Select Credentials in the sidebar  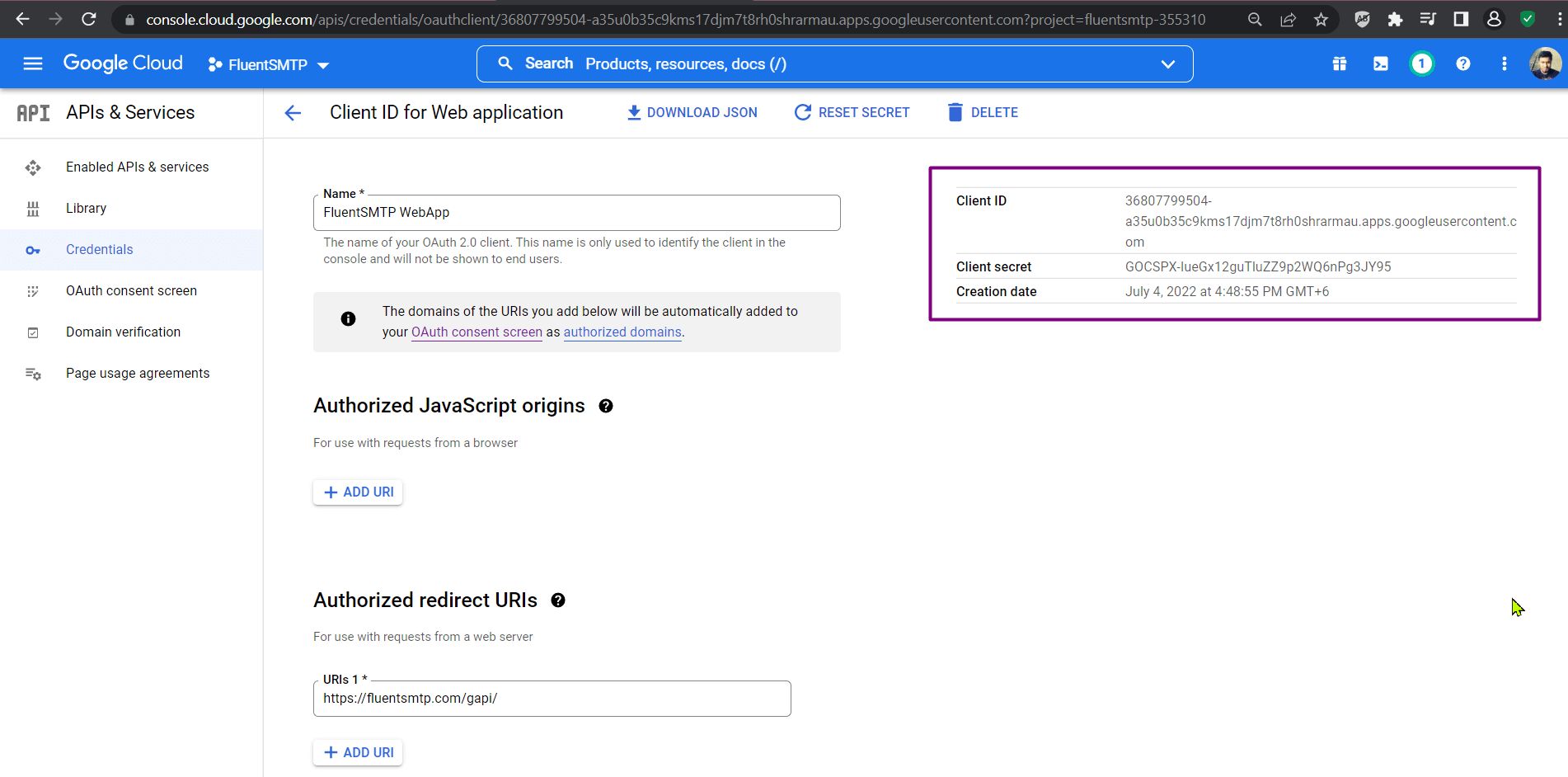[x=131, y=250]
